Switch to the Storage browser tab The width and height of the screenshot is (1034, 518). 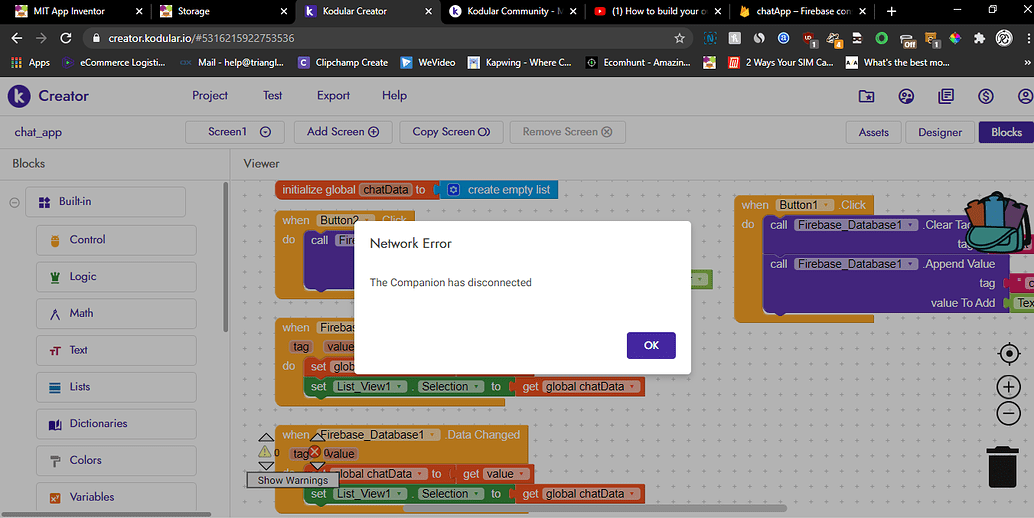point(223,11)
